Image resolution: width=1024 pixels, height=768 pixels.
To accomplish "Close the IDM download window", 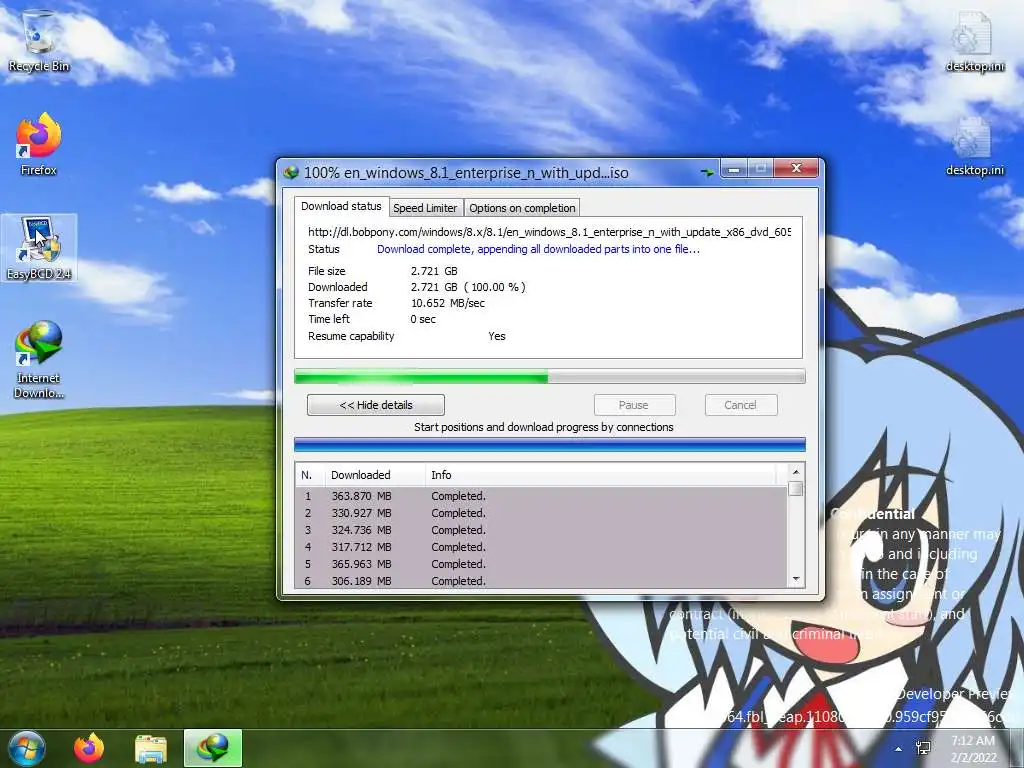I will click(795, 168).
